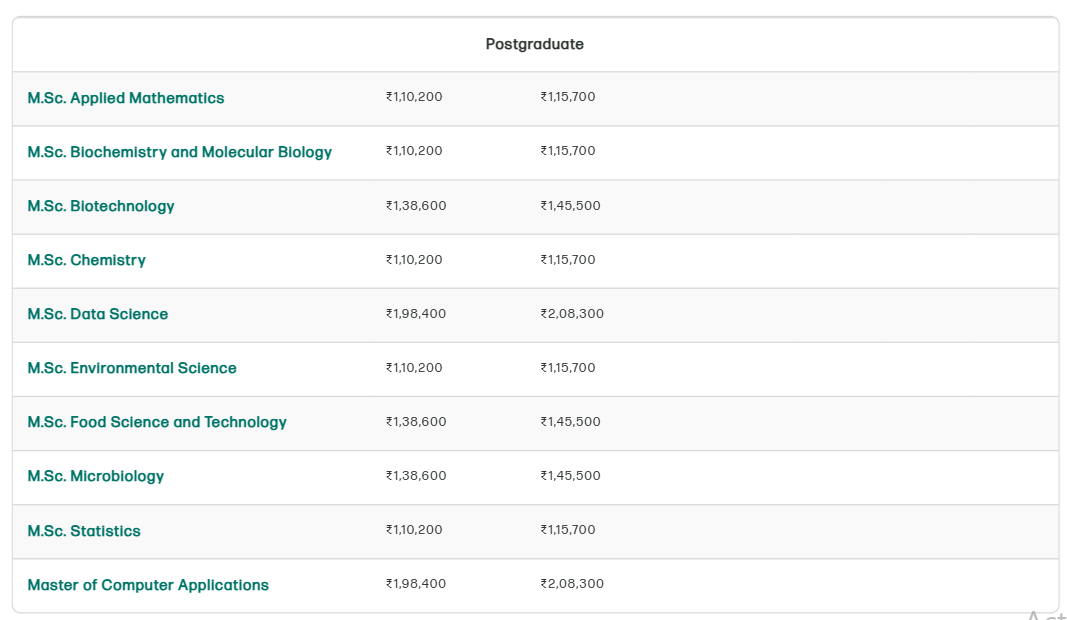The width and height of the screenshot is (1067, 620).
Task: Click the ₹1,15,700 fee beside Environmental Science
Action: coord(568,368)
